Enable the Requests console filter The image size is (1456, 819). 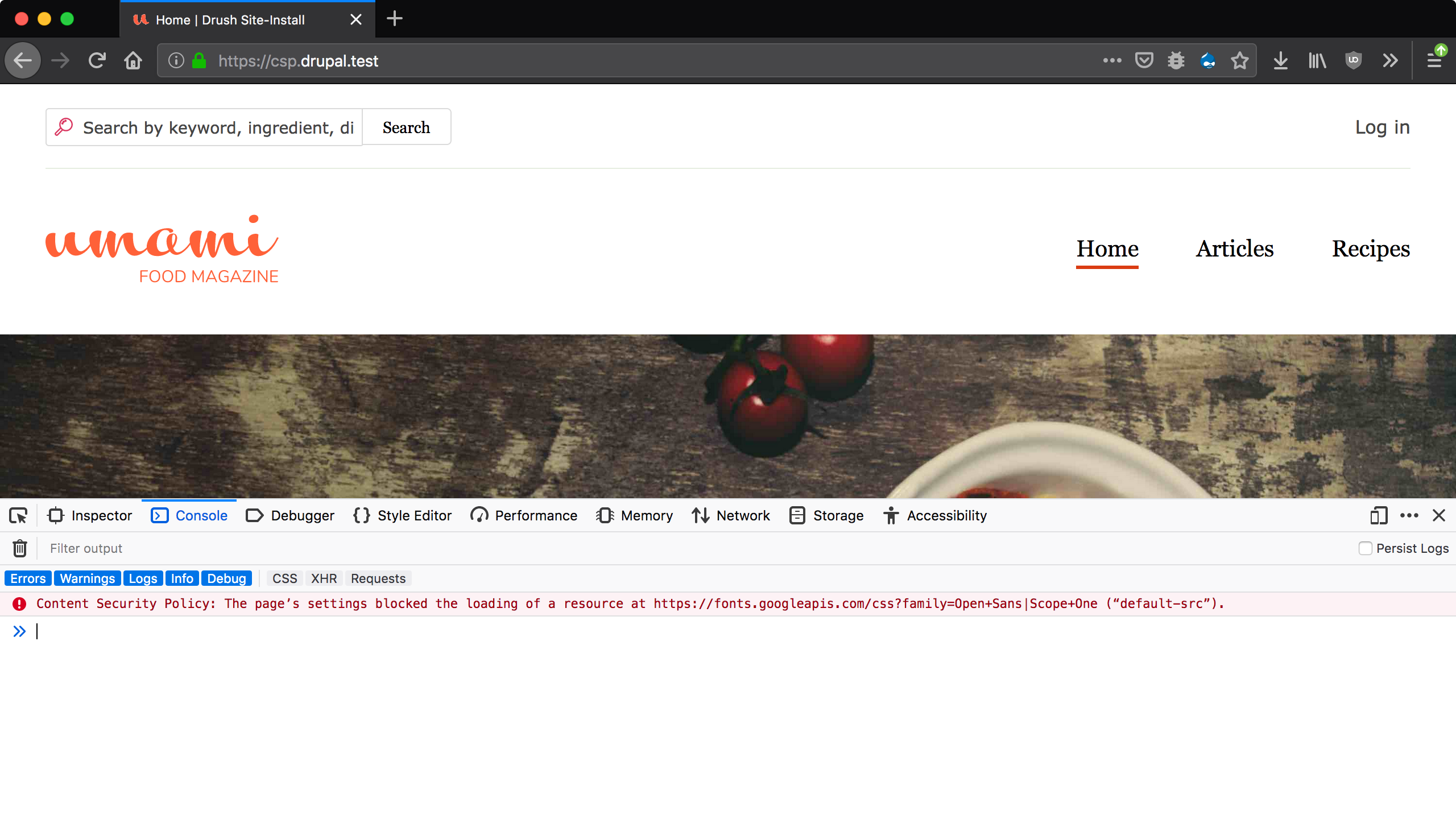point(378,578)
